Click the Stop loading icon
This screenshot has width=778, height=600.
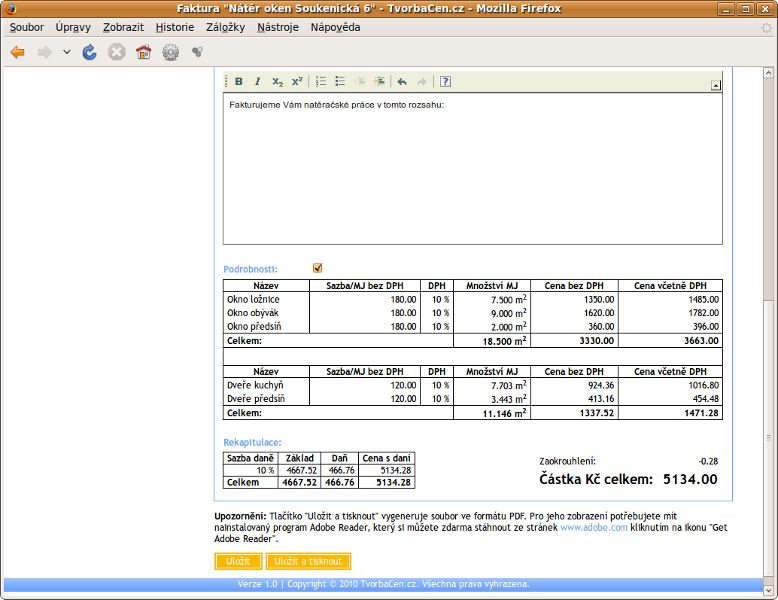[117, 52]
